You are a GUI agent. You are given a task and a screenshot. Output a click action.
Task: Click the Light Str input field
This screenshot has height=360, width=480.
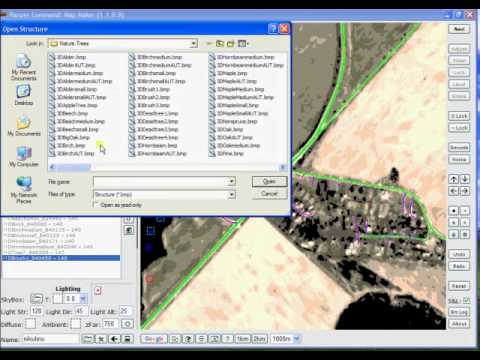[37, 311]
